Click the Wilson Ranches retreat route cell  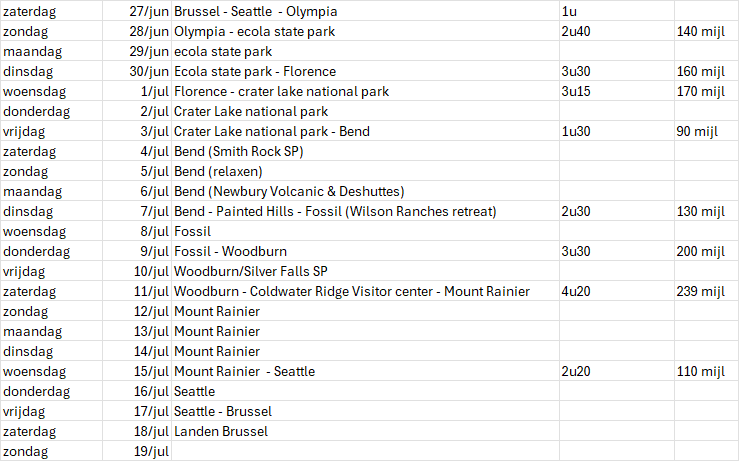coord(335,211)
